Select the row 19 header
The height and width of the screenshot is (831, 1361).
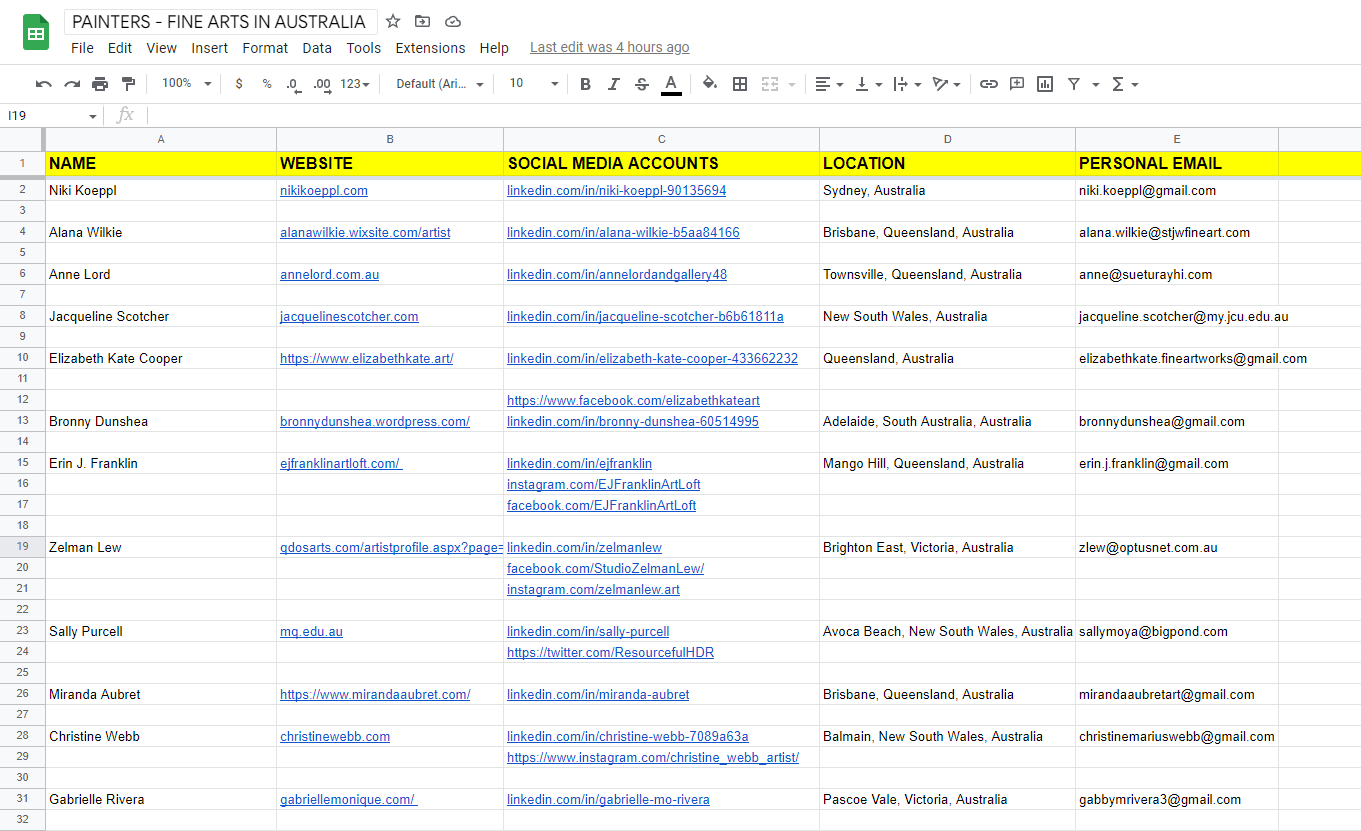(22, 547)
